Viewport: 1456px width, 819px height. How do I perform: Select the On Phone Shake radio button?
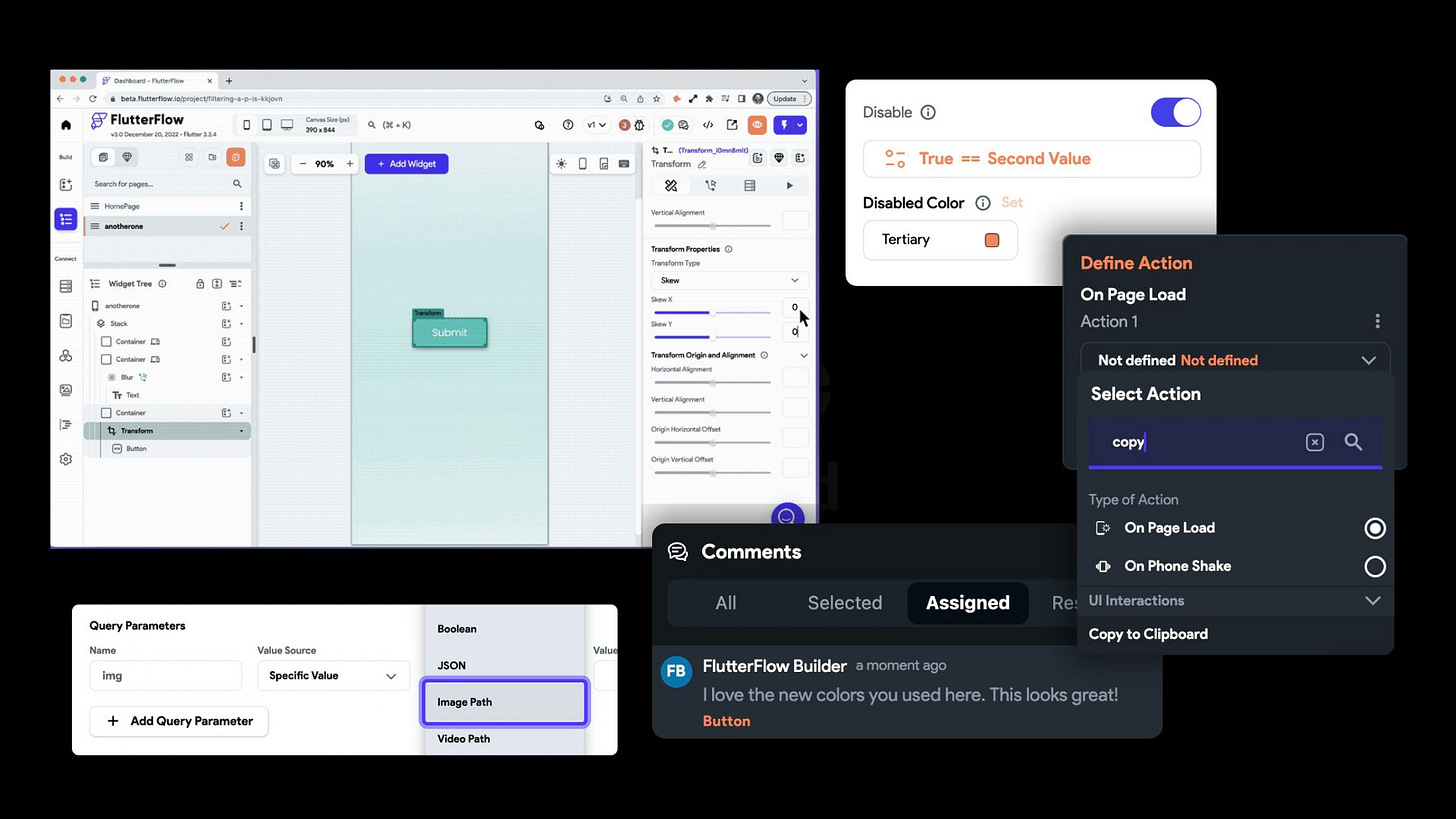(1375, 567)
